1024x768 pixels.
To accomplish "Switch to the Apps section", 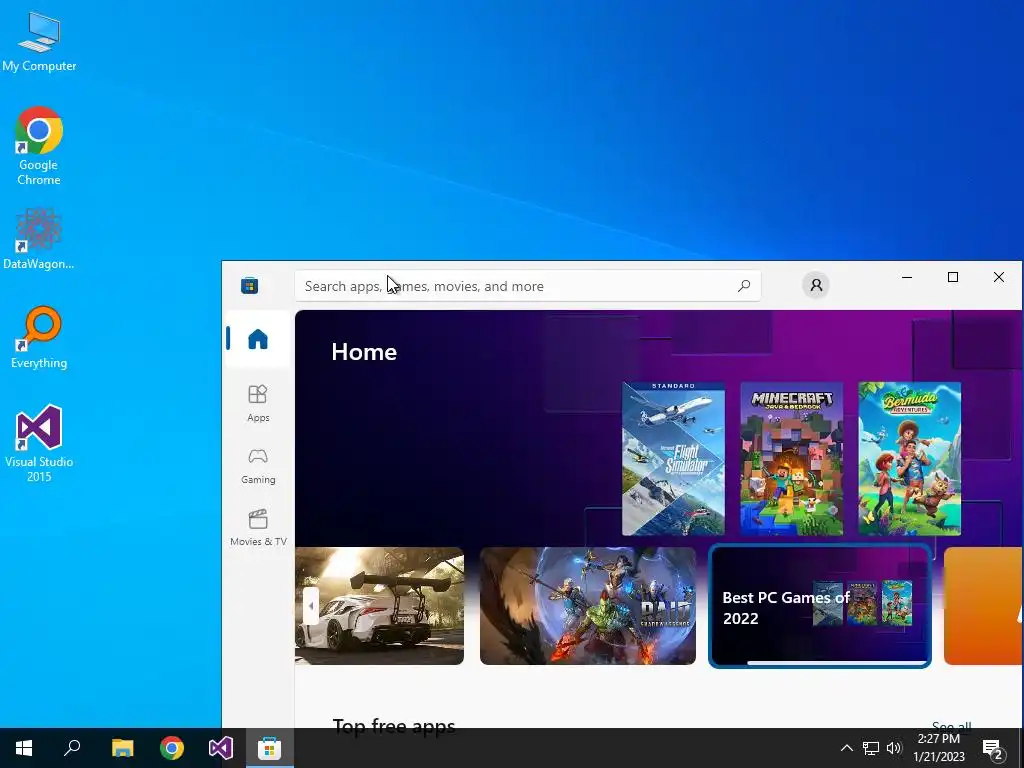I will point(258,403).
